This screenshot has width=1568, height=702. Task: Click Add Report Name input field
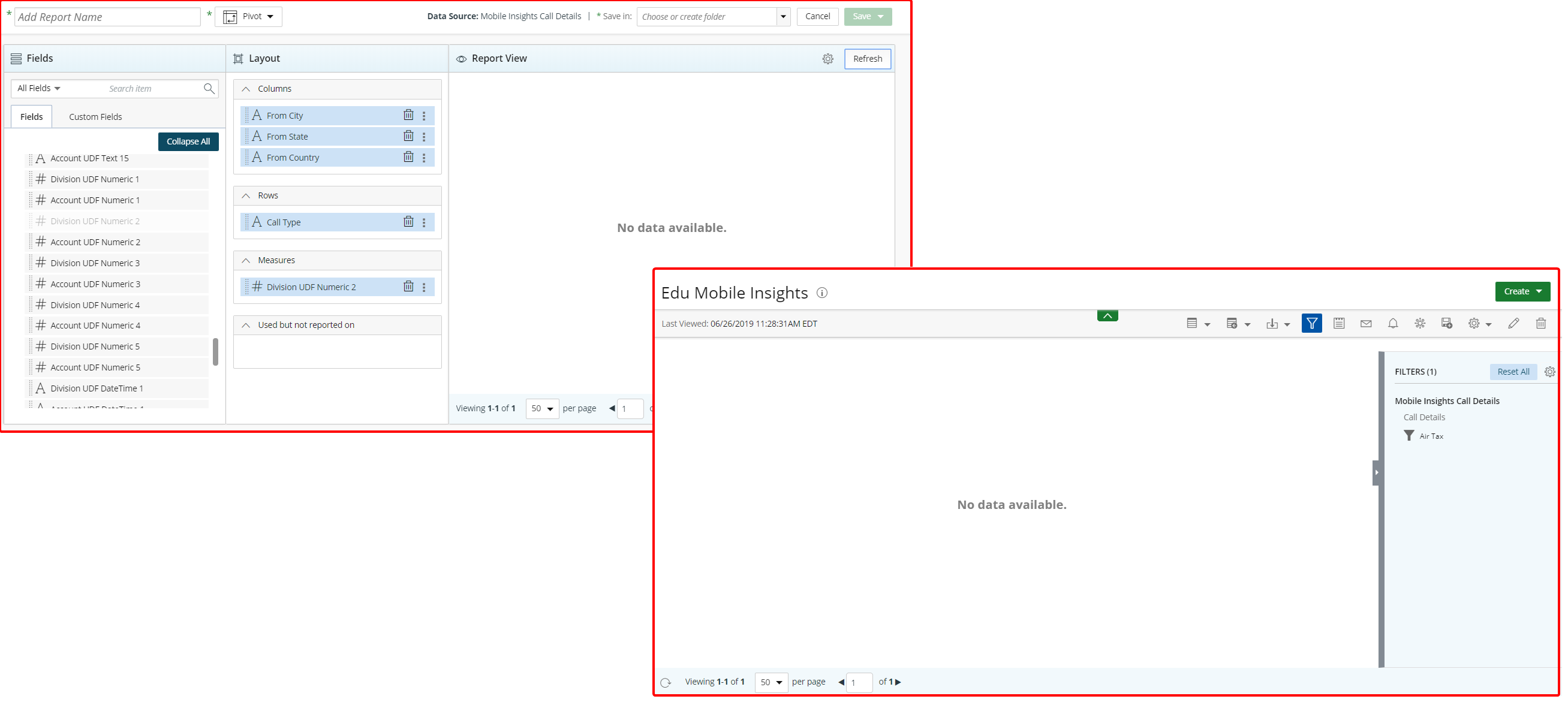(107, 16)
